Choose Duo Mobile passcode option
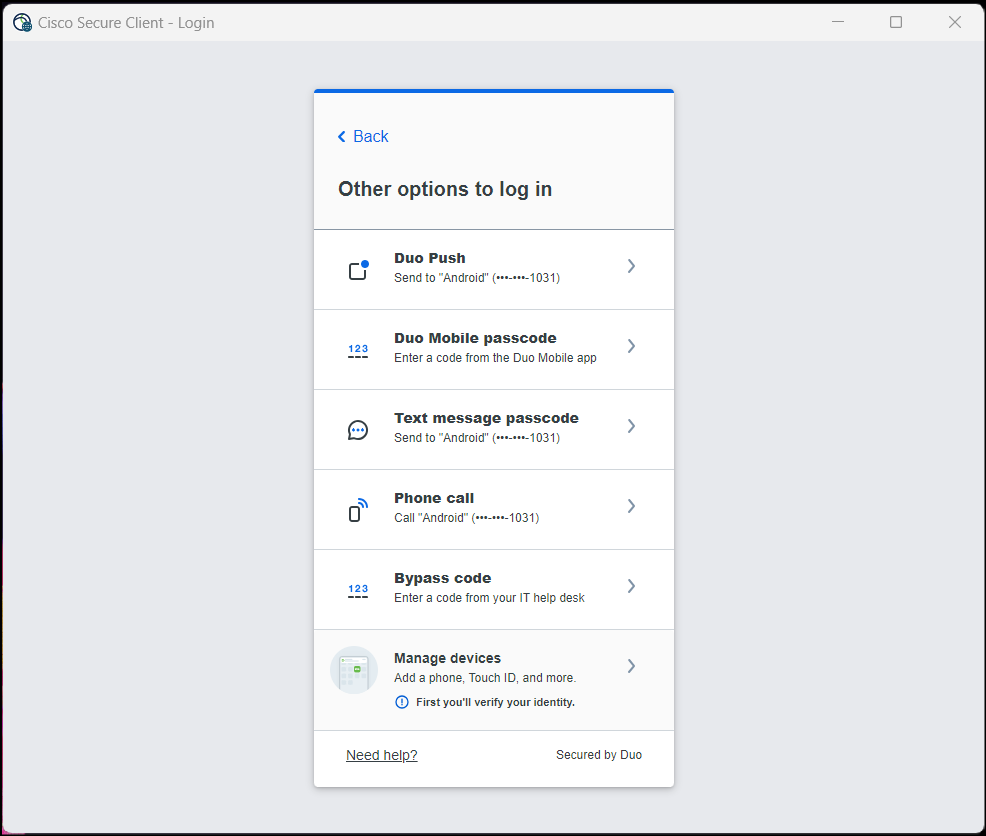 475,338
